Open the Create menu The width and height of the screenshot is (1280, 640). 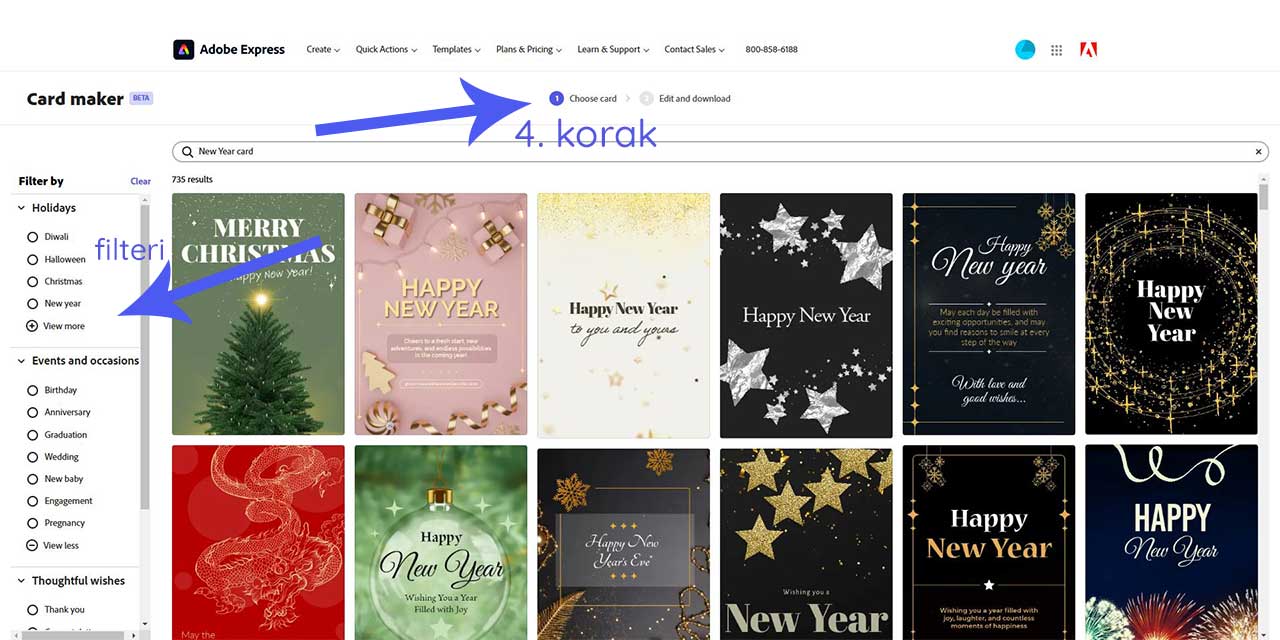pos(323,49)
